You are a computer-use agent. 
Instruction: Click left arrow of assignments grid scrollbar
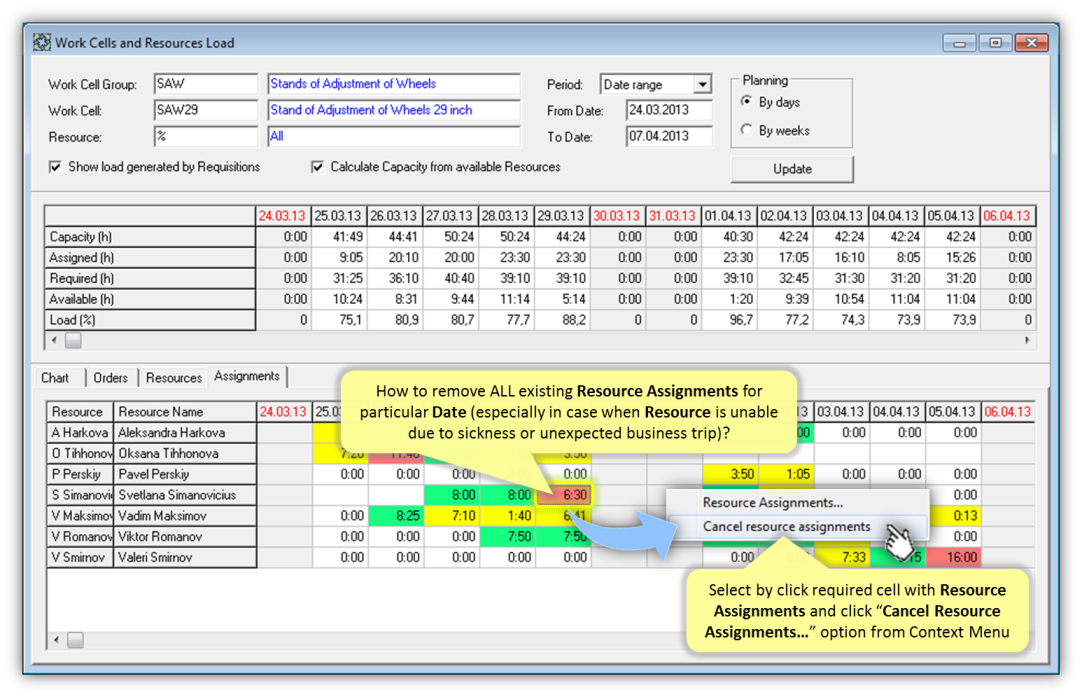(57, 640)
